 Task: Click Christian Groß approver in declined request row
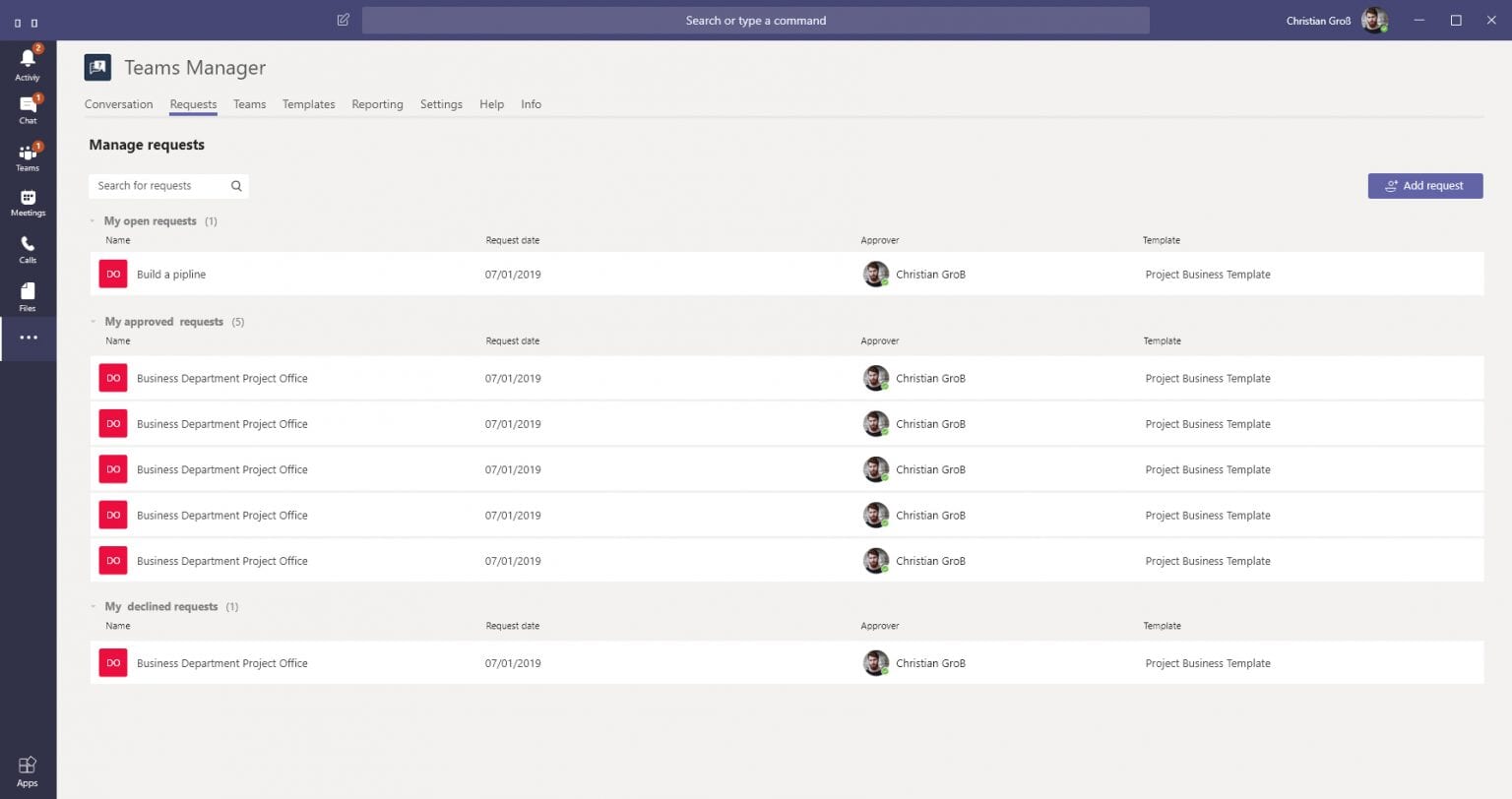(x=930, y=663)
